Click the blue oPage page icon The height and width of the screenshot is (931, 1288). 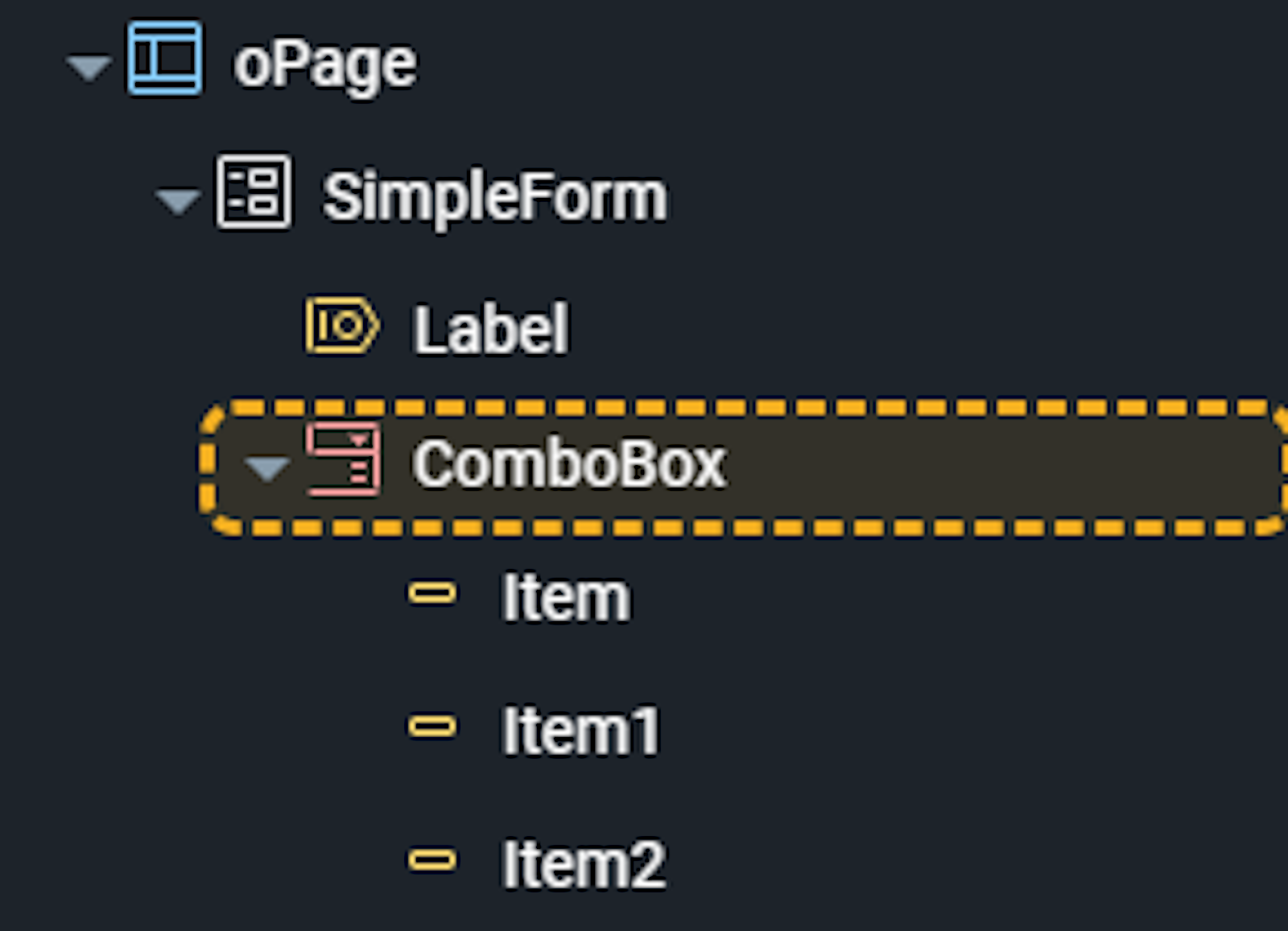click(164, 58)
